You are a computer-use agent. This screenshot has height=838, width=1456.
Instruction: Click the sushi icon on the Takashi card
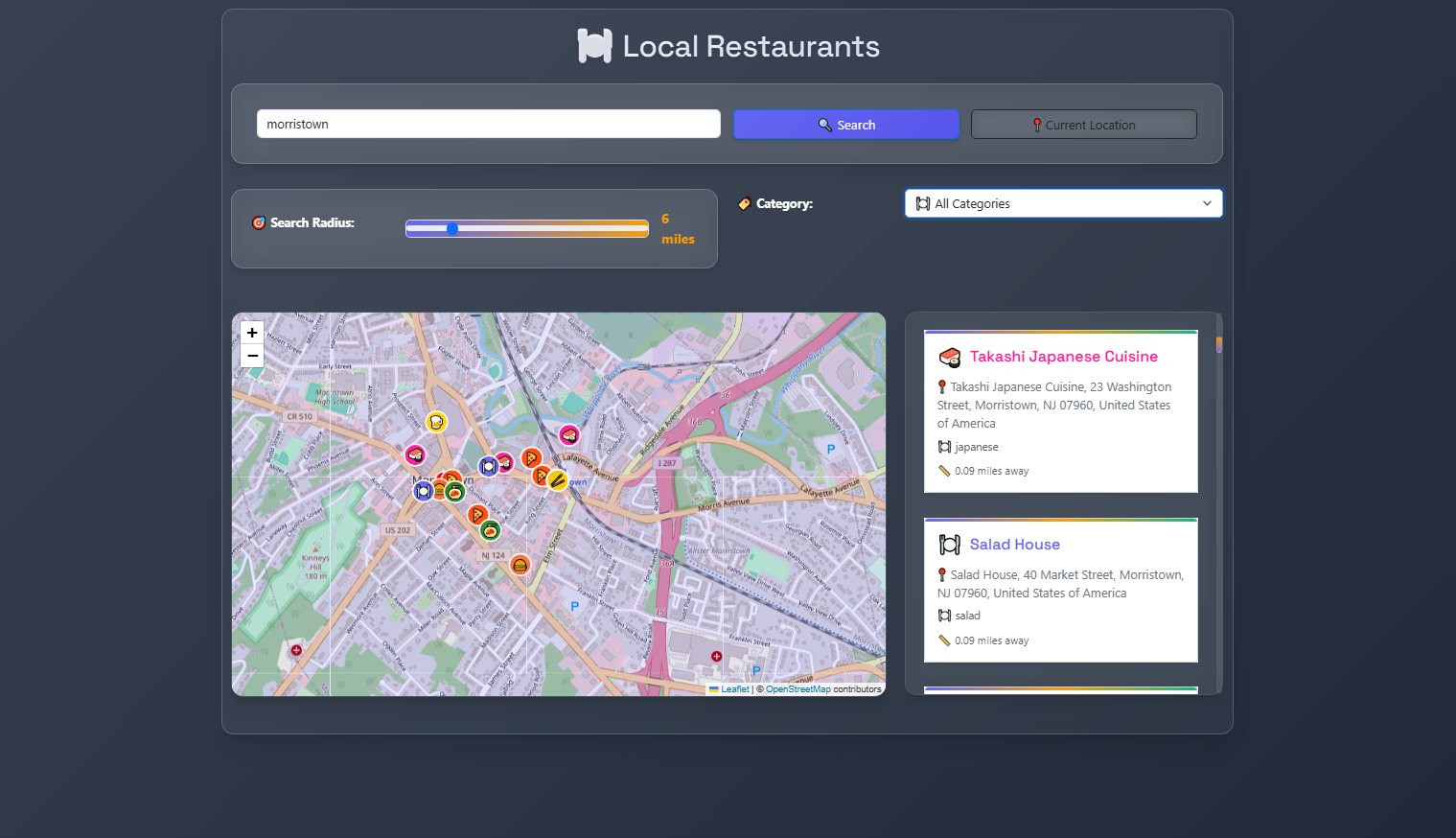(950, 358)
